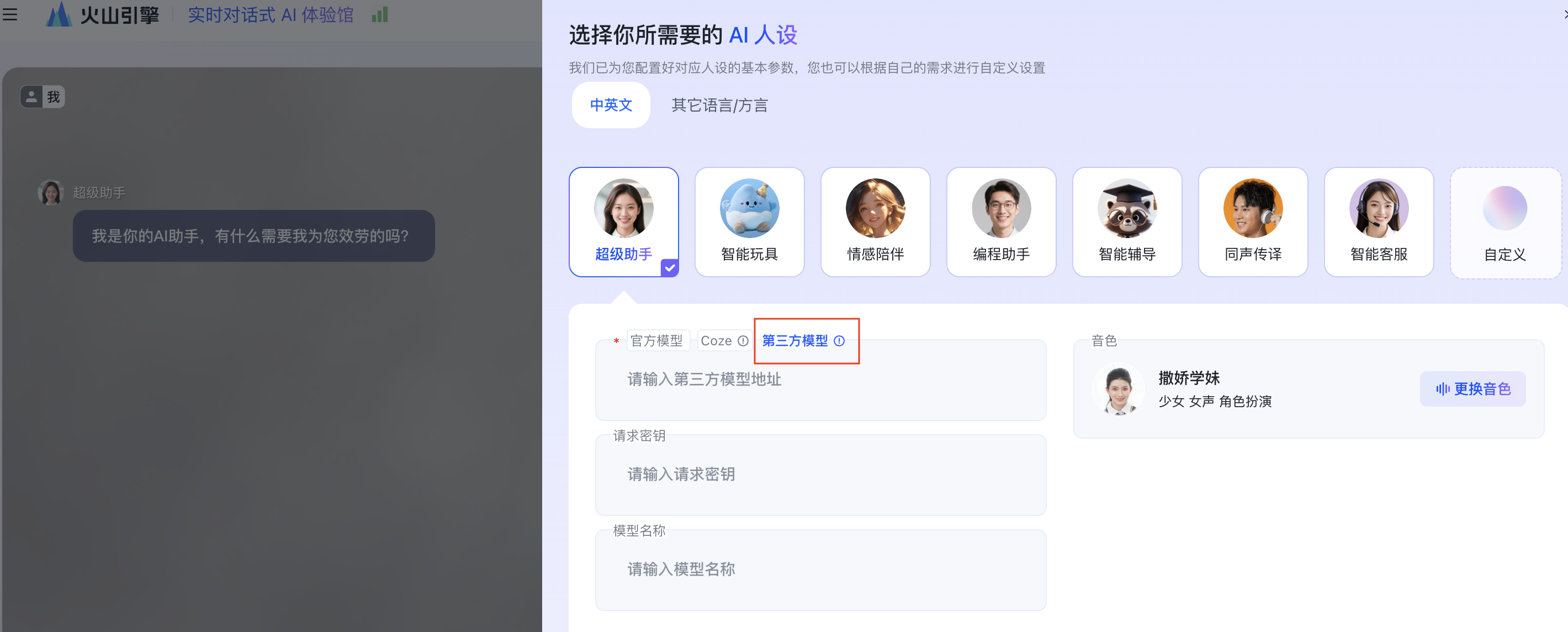Click the 实时对话式 AI 体验馆 title
Image resolution: width=1568 pixels, height=632 pixels.
[271, 14]
